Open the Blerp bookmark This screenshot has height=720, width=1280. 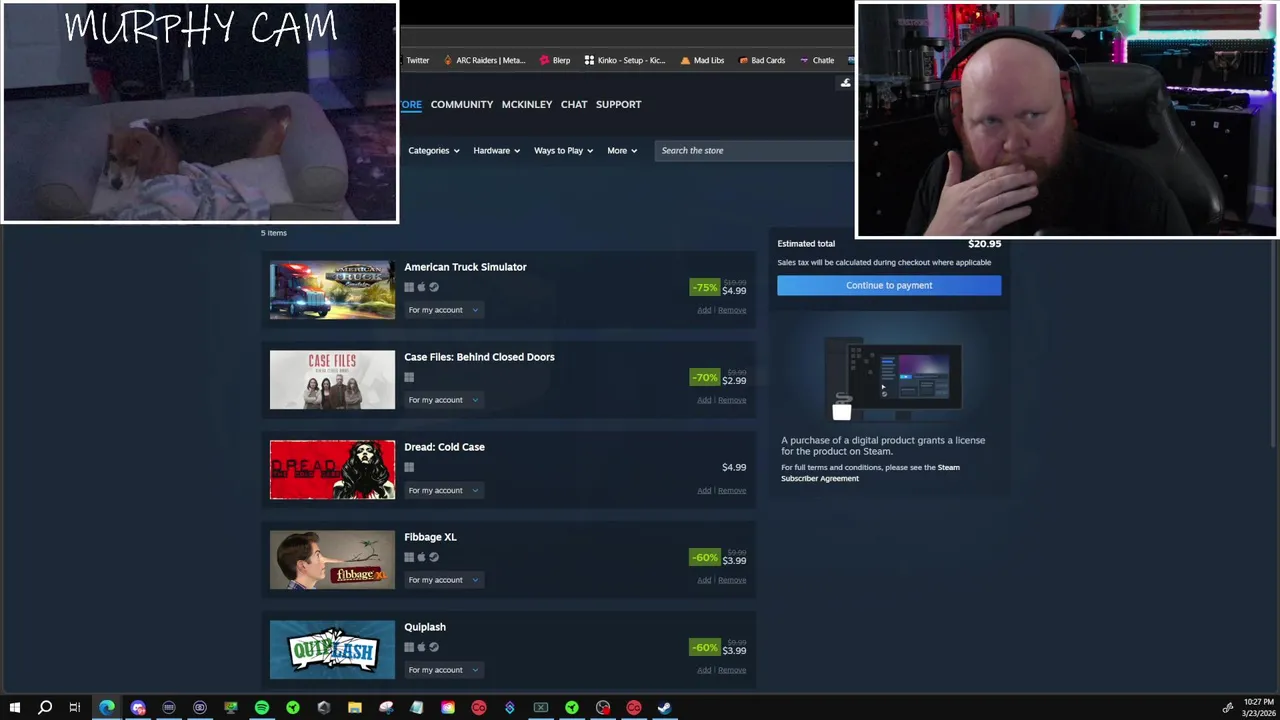tap(555, 60)
